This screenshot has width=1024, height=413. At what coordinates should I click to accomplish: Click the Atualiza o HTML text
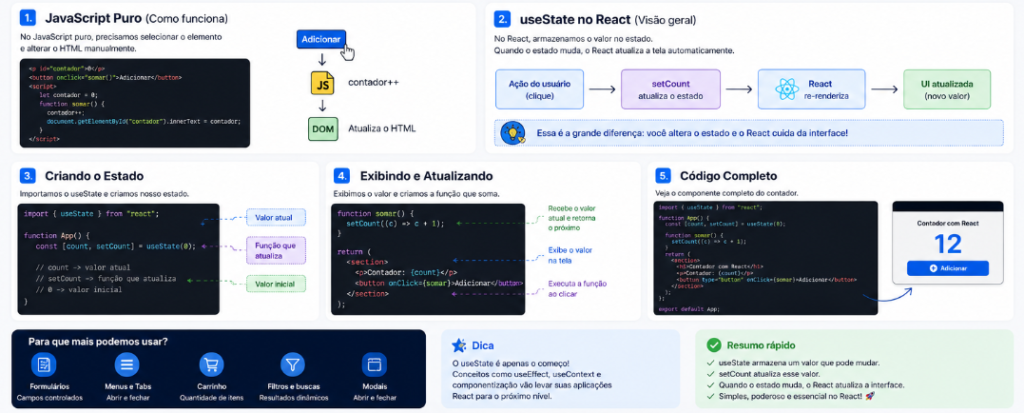pyautogui.click(x=382, y=129)
